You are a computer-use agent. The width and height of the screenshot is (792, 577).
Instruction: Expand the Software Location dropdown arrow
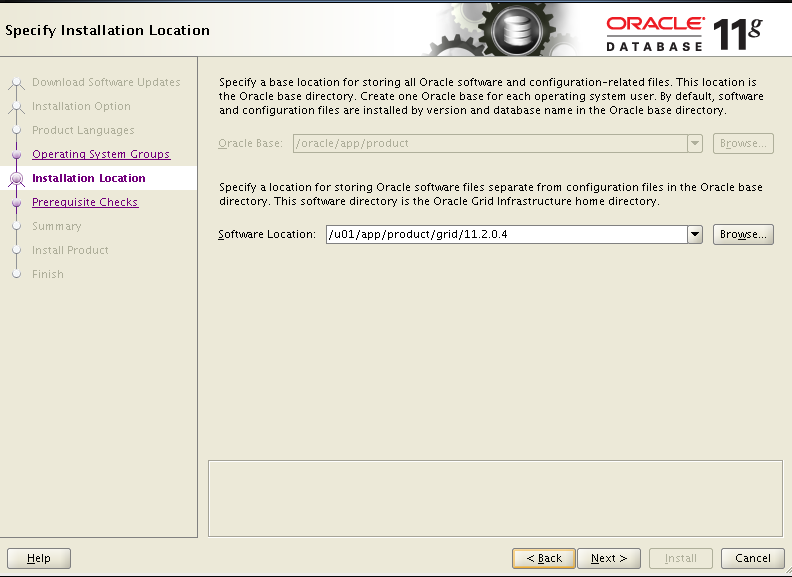click(x=695, y=234)
